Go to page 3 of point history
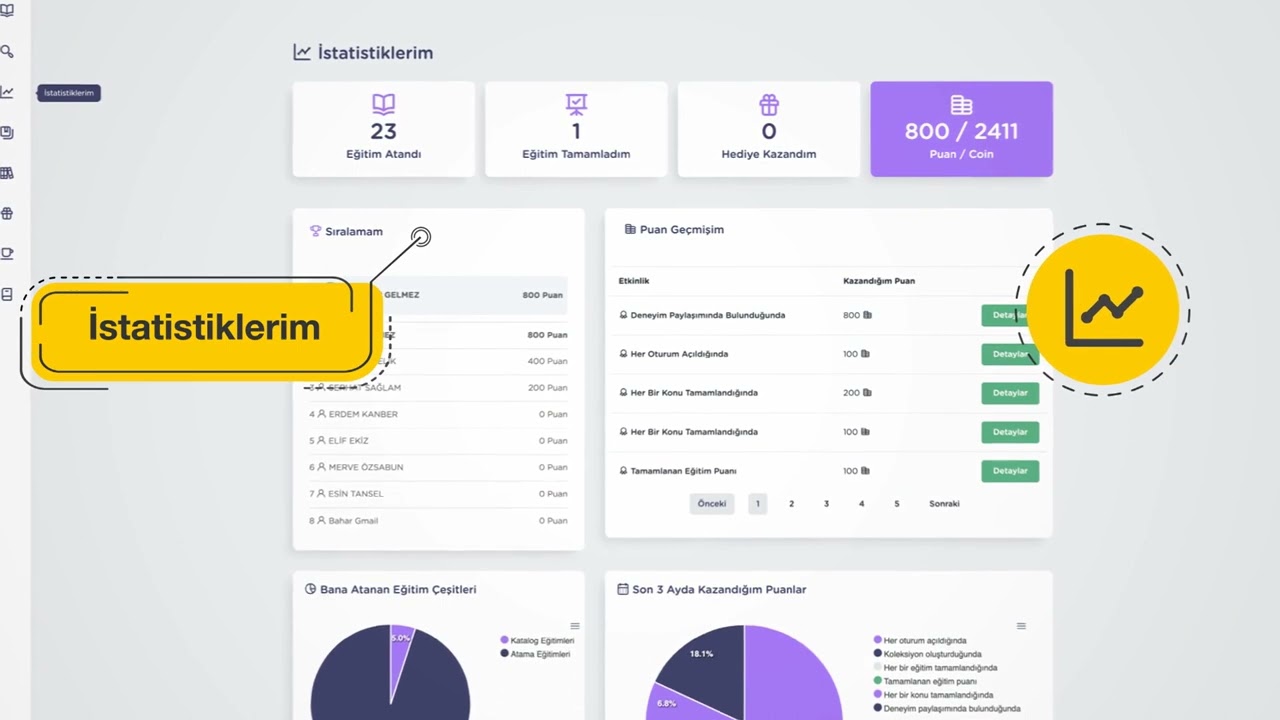1280x720 pixels. tap(826, 504)
